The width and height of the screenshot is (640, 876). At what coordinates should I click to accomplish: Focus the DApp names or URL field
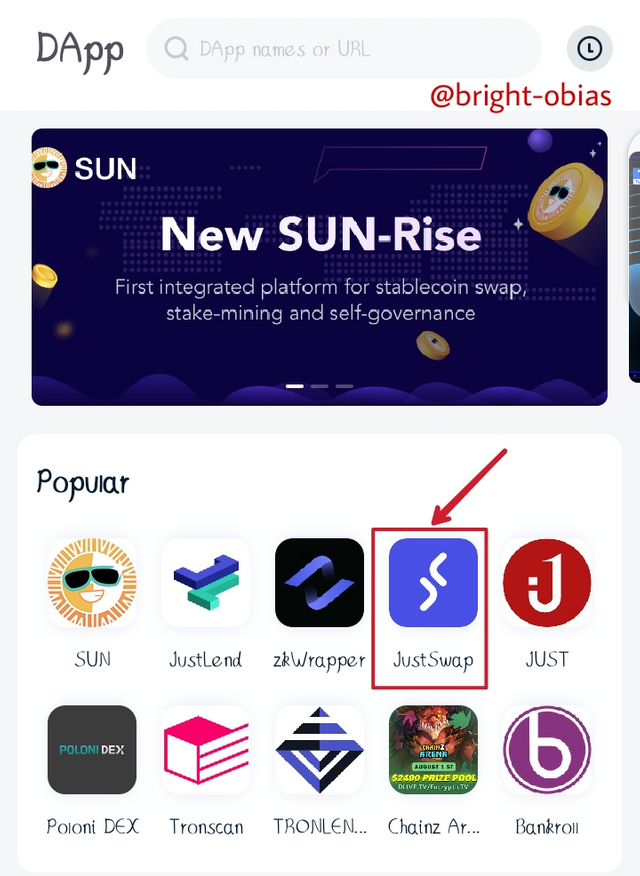pyautogui.click(x=344, y=49)
